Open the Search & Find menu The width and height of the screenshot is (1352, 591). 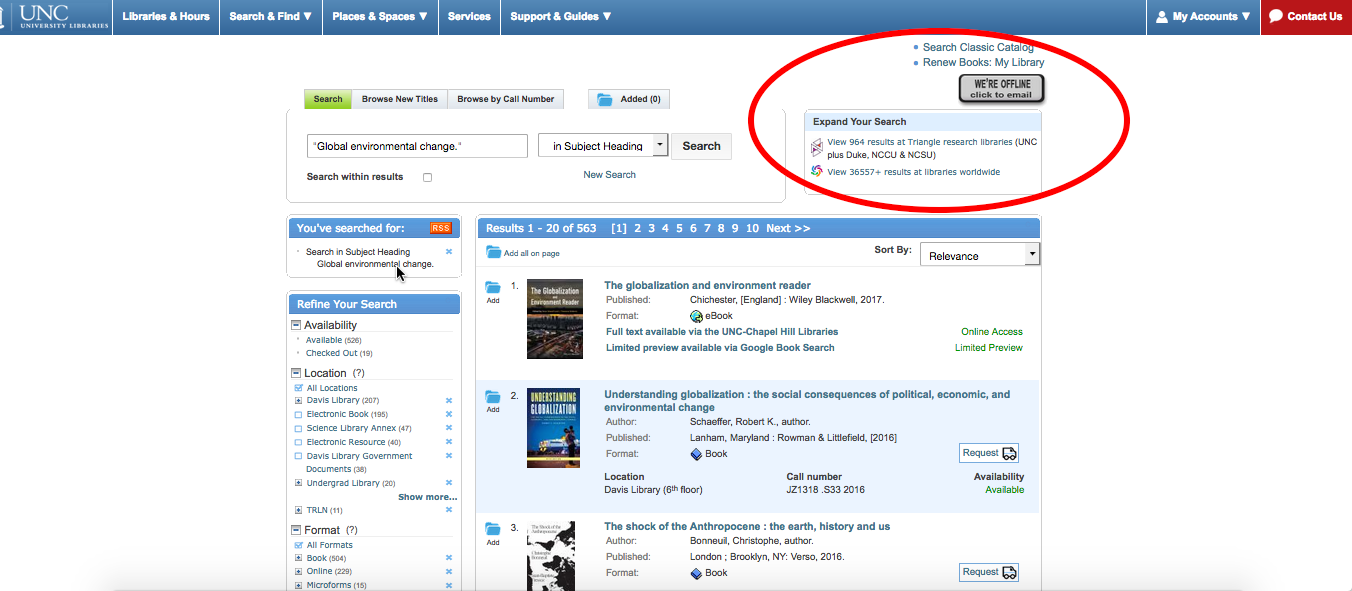pos(270,16)
